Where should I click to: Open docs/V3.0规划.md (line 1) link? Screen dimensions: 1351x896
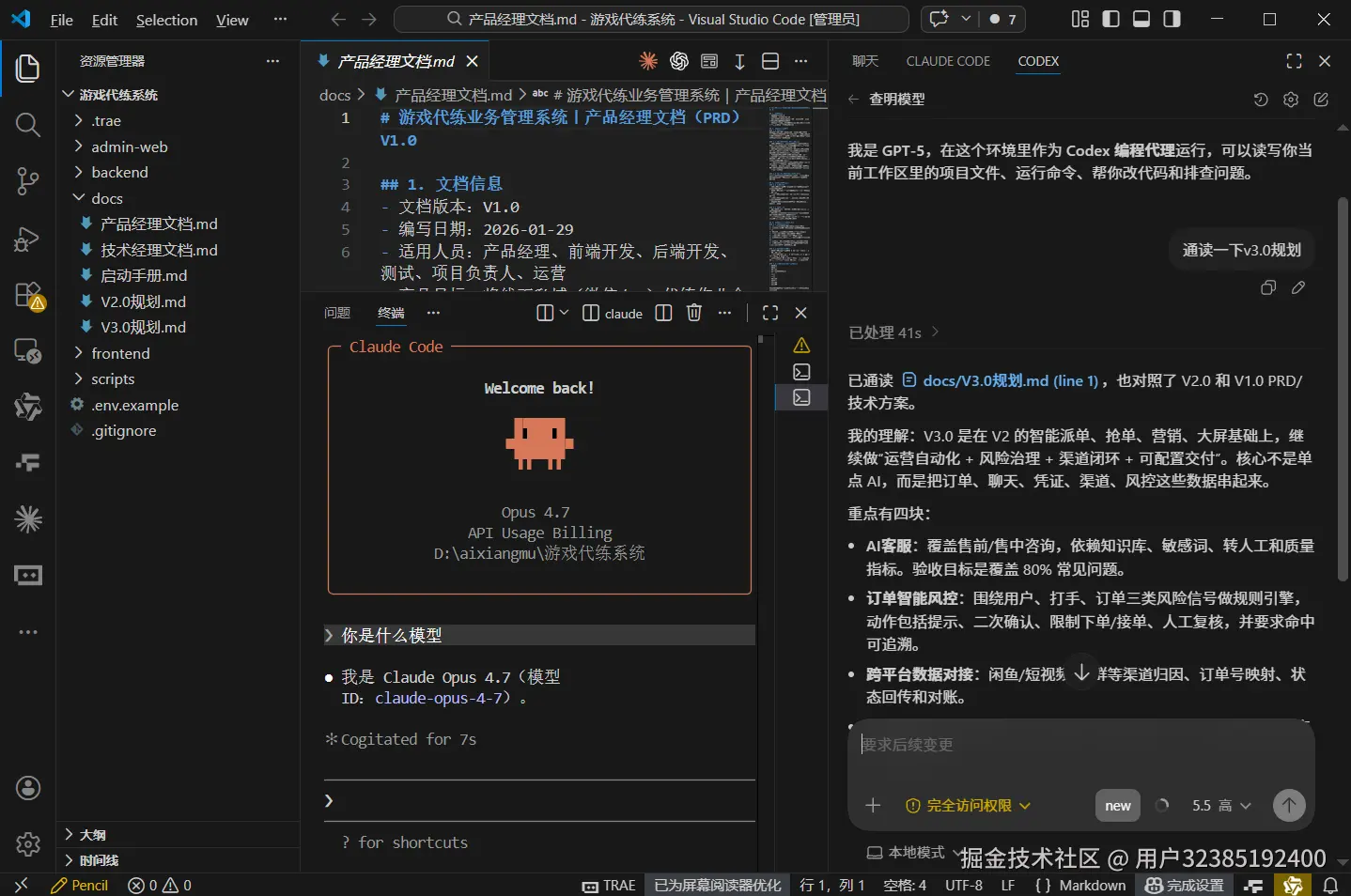1001,380
